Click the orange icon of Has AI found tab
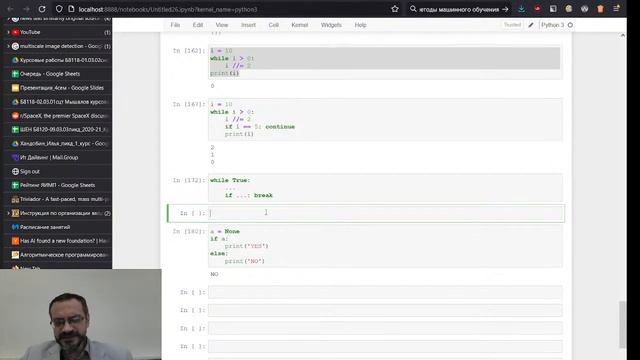Image resolution: width=640 pixels, height=360 pixels. click(15, 241)
